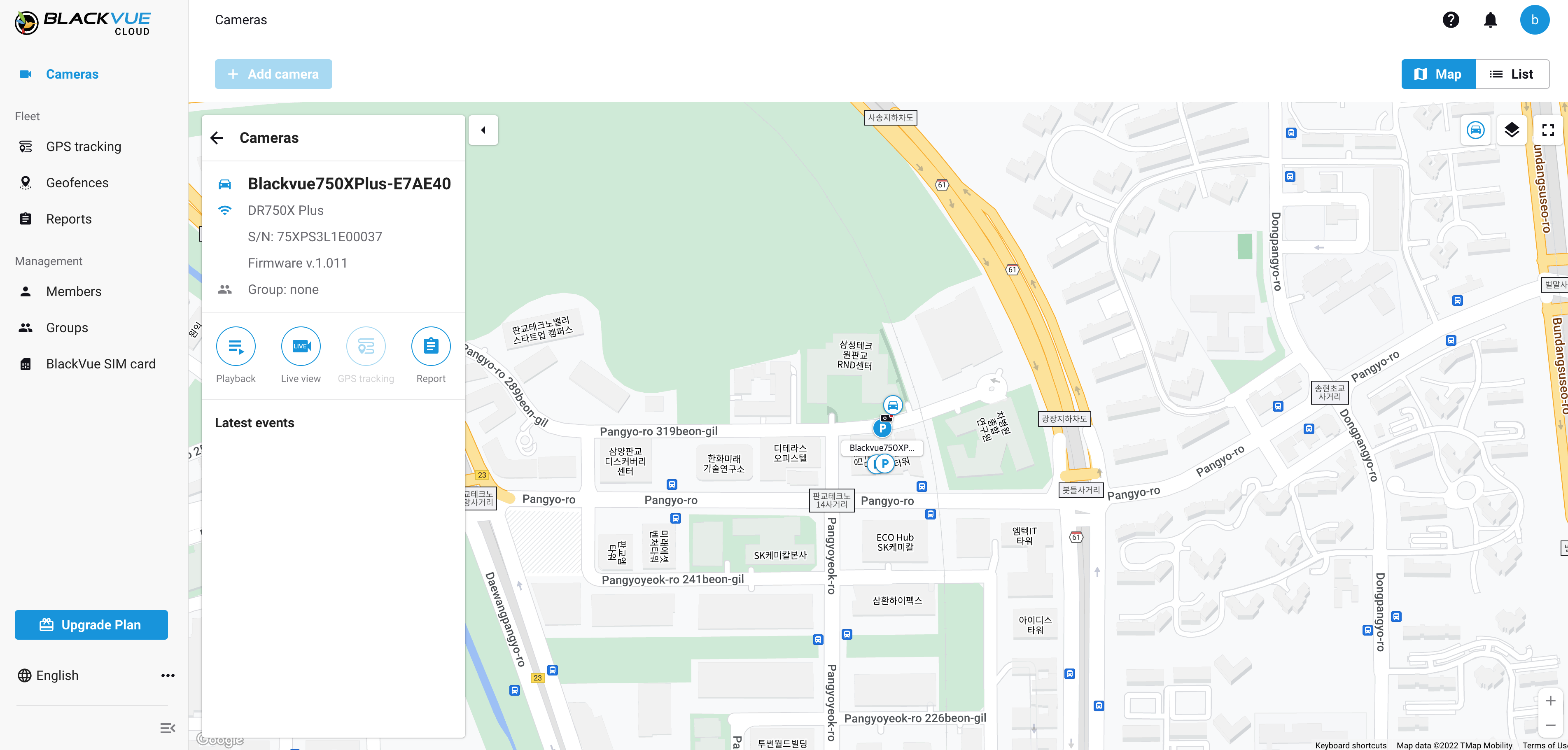Screen dimensions: 1568x750
Task: Open the more options ellipsis menu
Action: [x=168, y=676]
